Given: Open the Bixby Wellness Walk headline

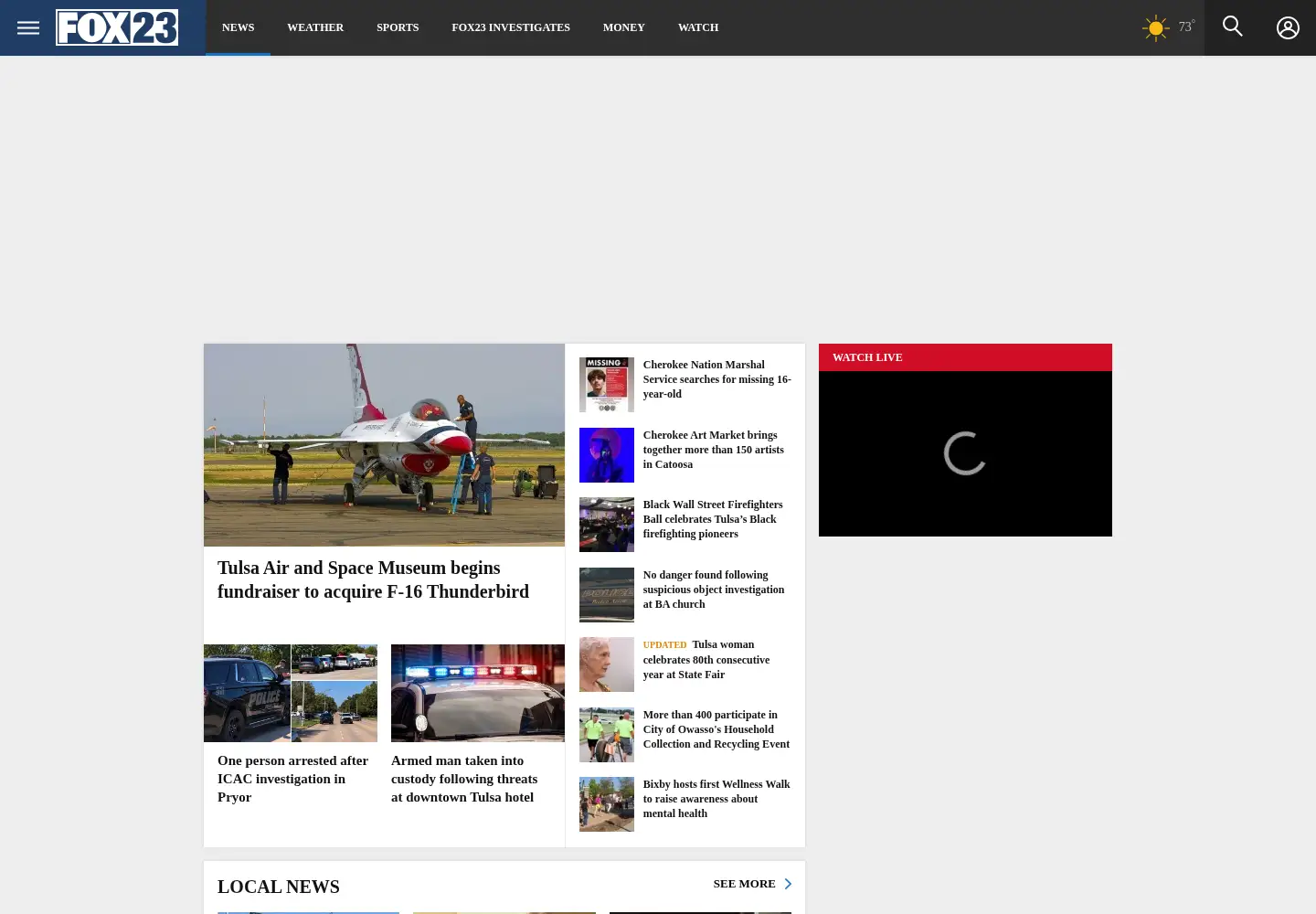Looking at the screenshot, I should pyautogui.click(x=716, y=799).
